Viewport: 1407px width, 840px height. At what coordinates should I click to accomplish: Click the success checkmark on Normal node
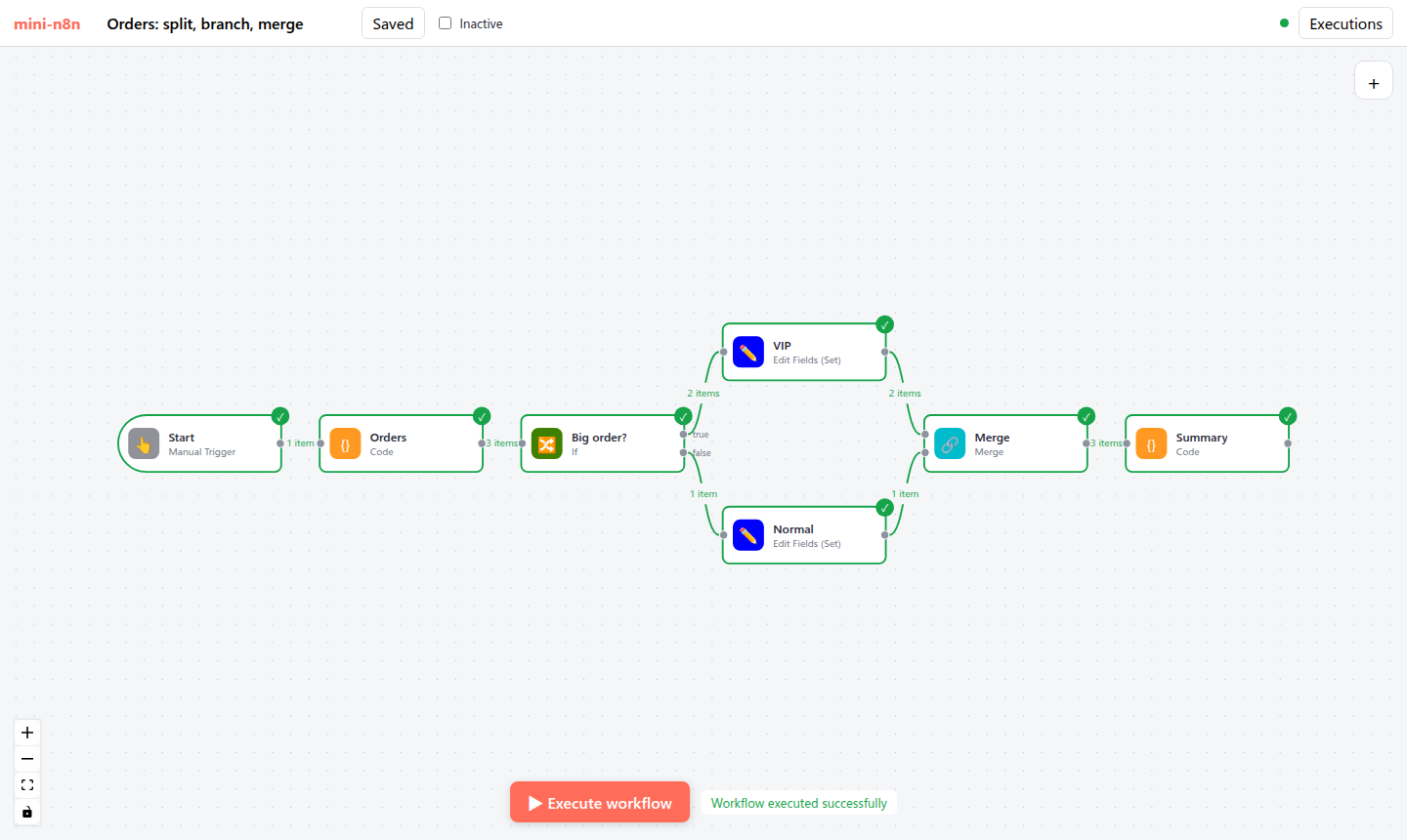pos(884,508)
